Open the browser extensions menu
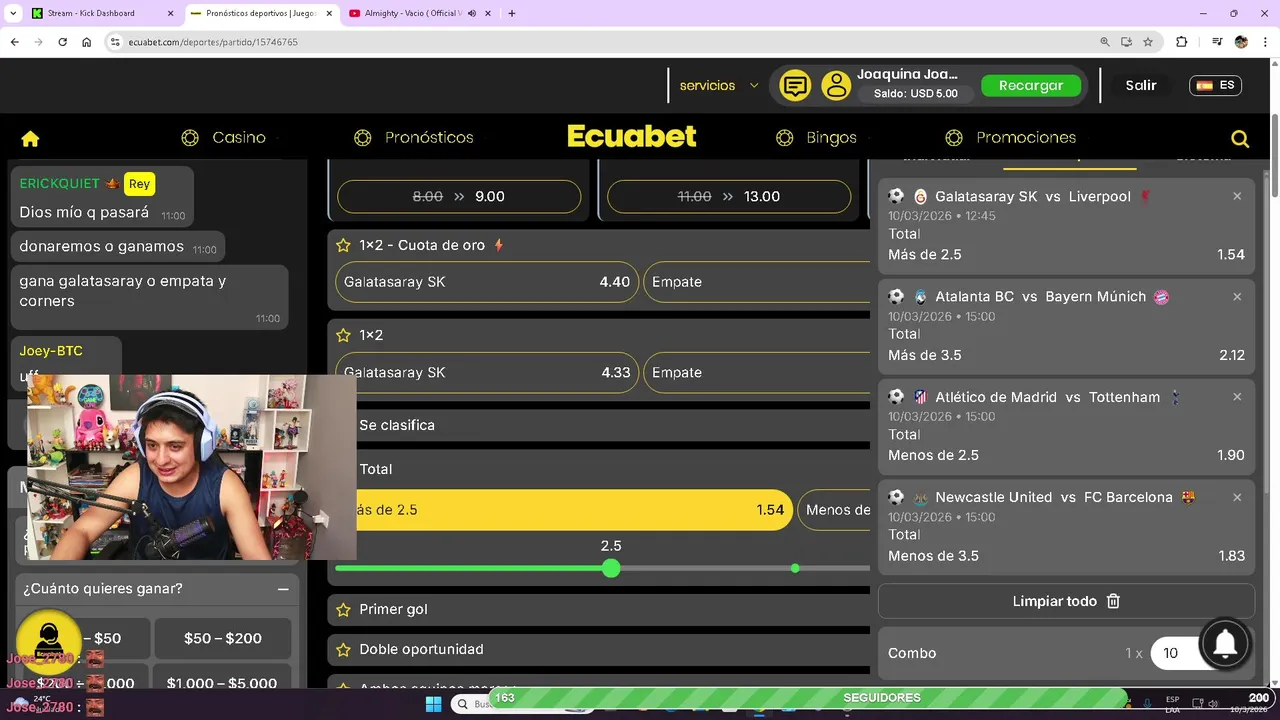This screenshot has height=720, width=1280. pyautogui.click(x=1182, y=42)
